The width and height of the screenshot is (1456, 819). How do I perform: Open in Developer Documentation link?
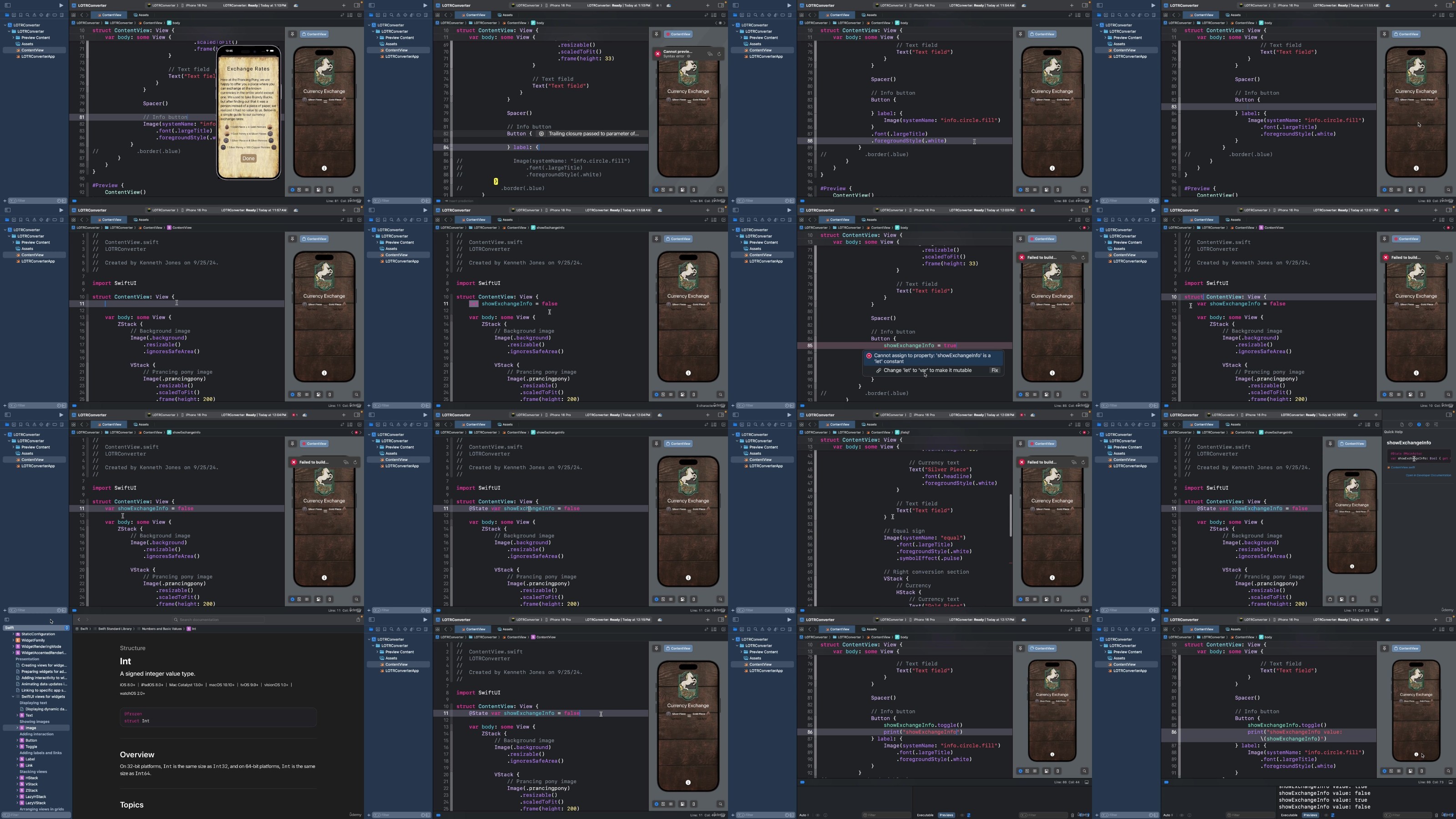pyautogui.click(x=1428, y=475)
